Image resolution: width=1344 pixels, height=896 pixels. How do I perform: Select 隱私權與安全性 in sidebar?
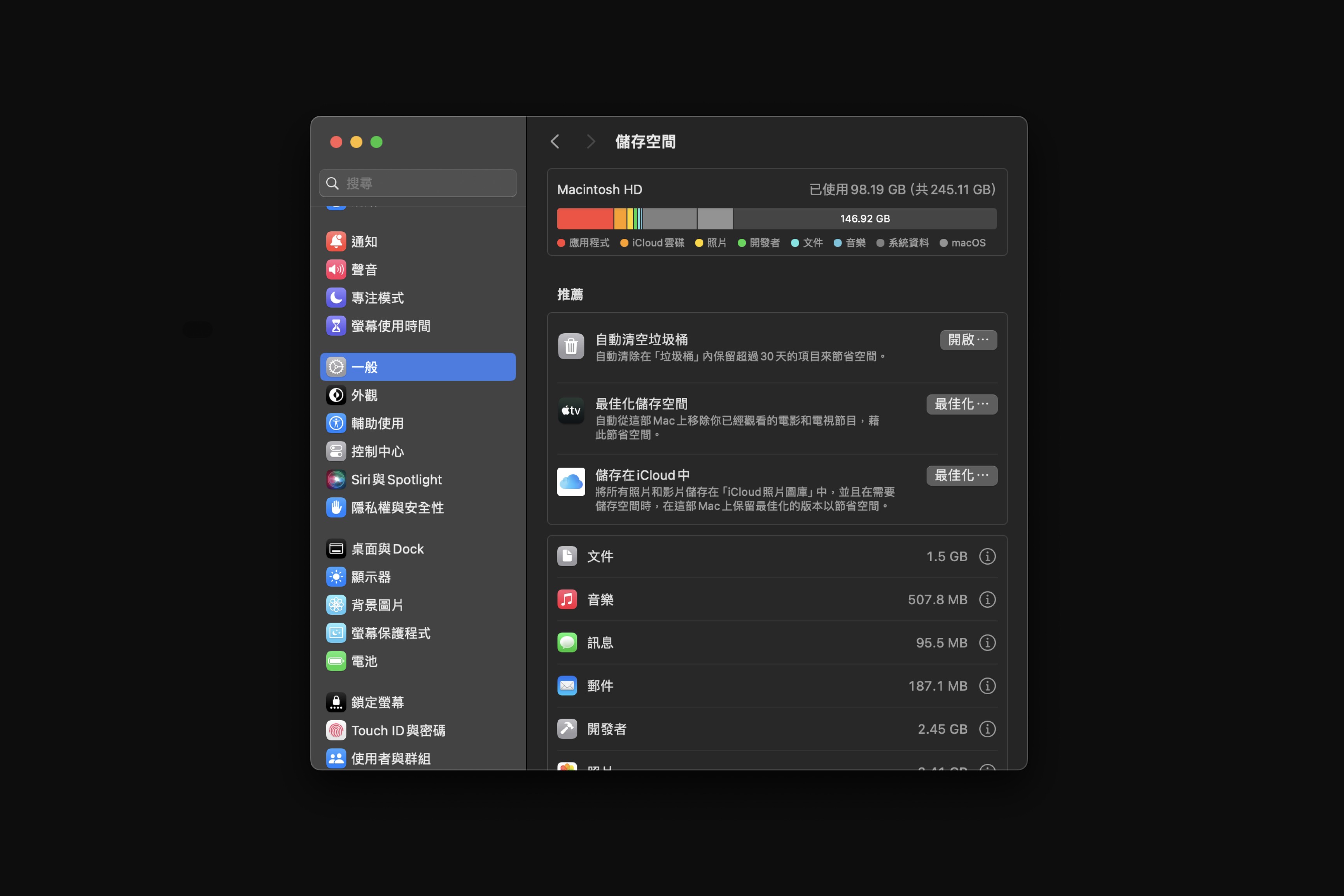(397, 508)
